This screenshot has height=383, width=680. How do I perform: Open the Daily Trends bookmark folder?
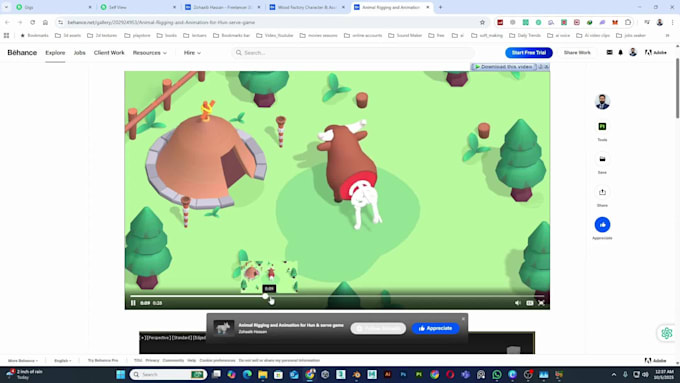click(x=525, y=36)
